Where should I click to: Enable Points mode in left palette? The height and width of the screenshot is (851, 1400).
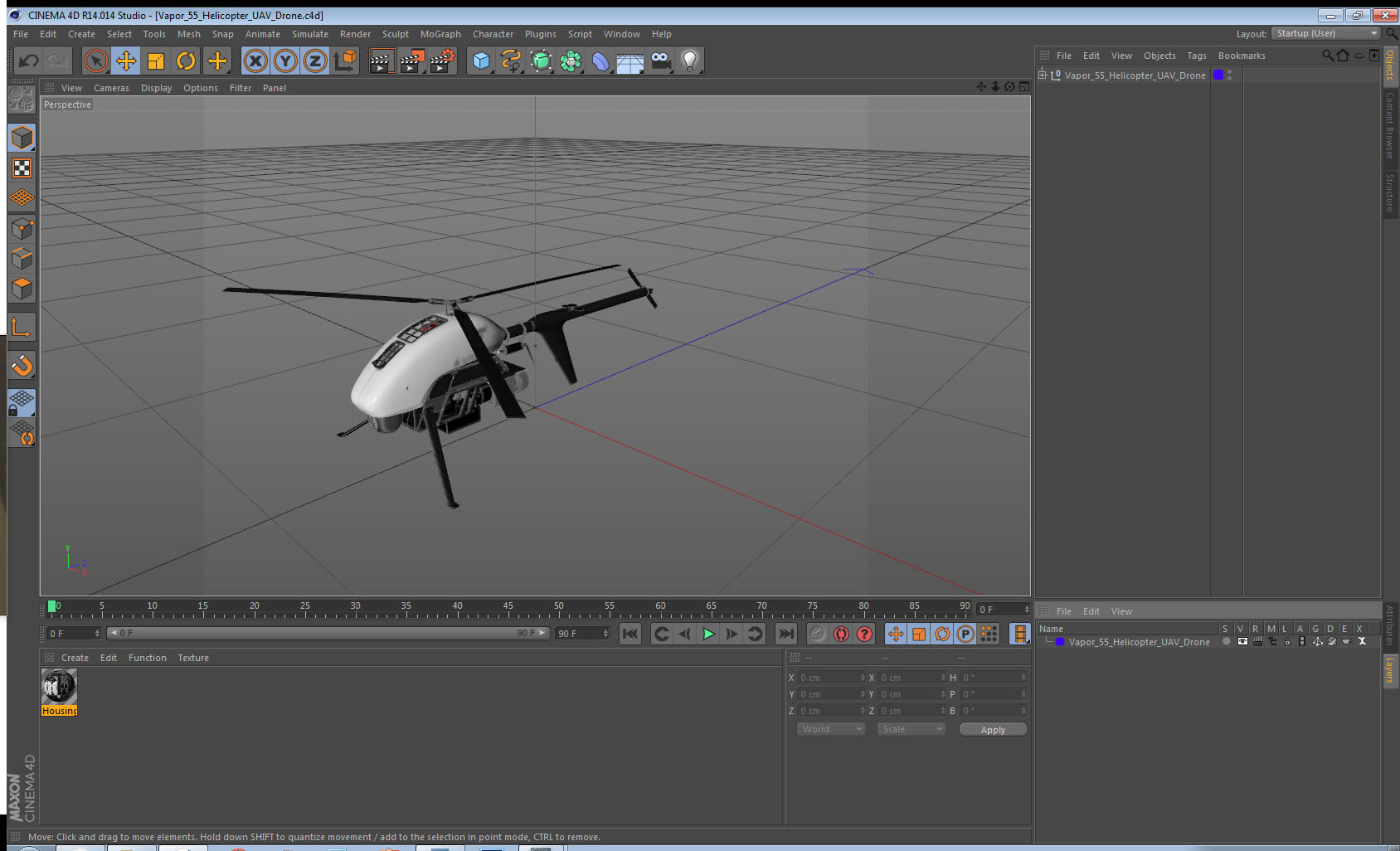pos(22,228)
